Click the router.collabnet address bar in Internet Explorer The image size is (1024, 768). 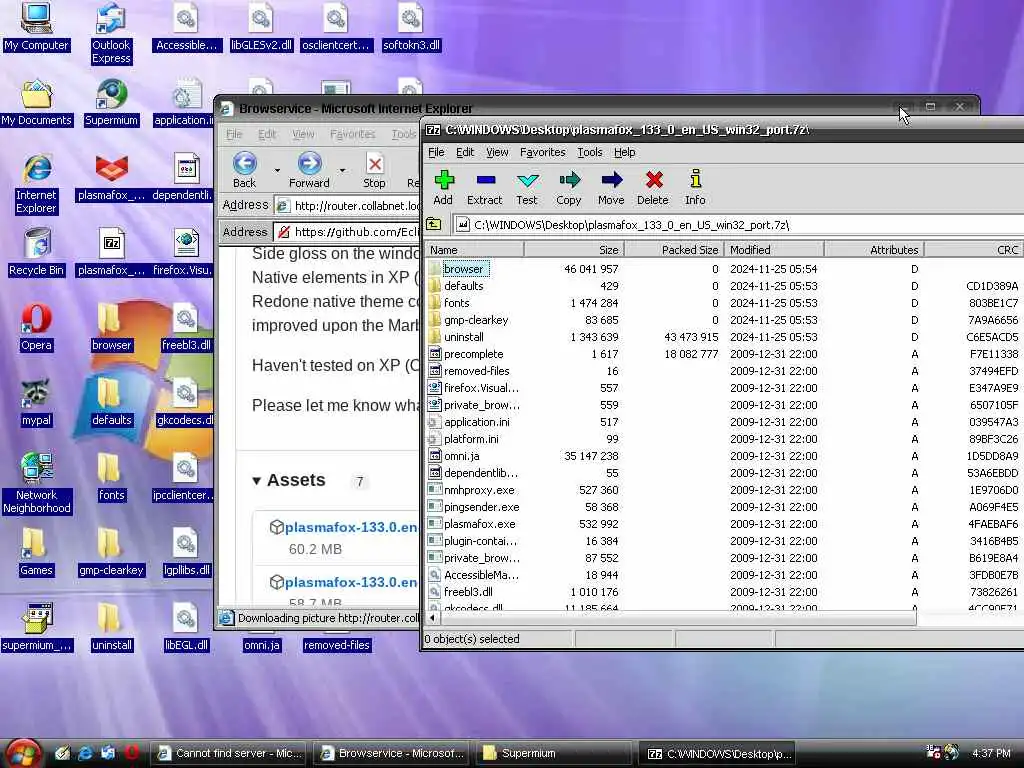click(348, 206)
